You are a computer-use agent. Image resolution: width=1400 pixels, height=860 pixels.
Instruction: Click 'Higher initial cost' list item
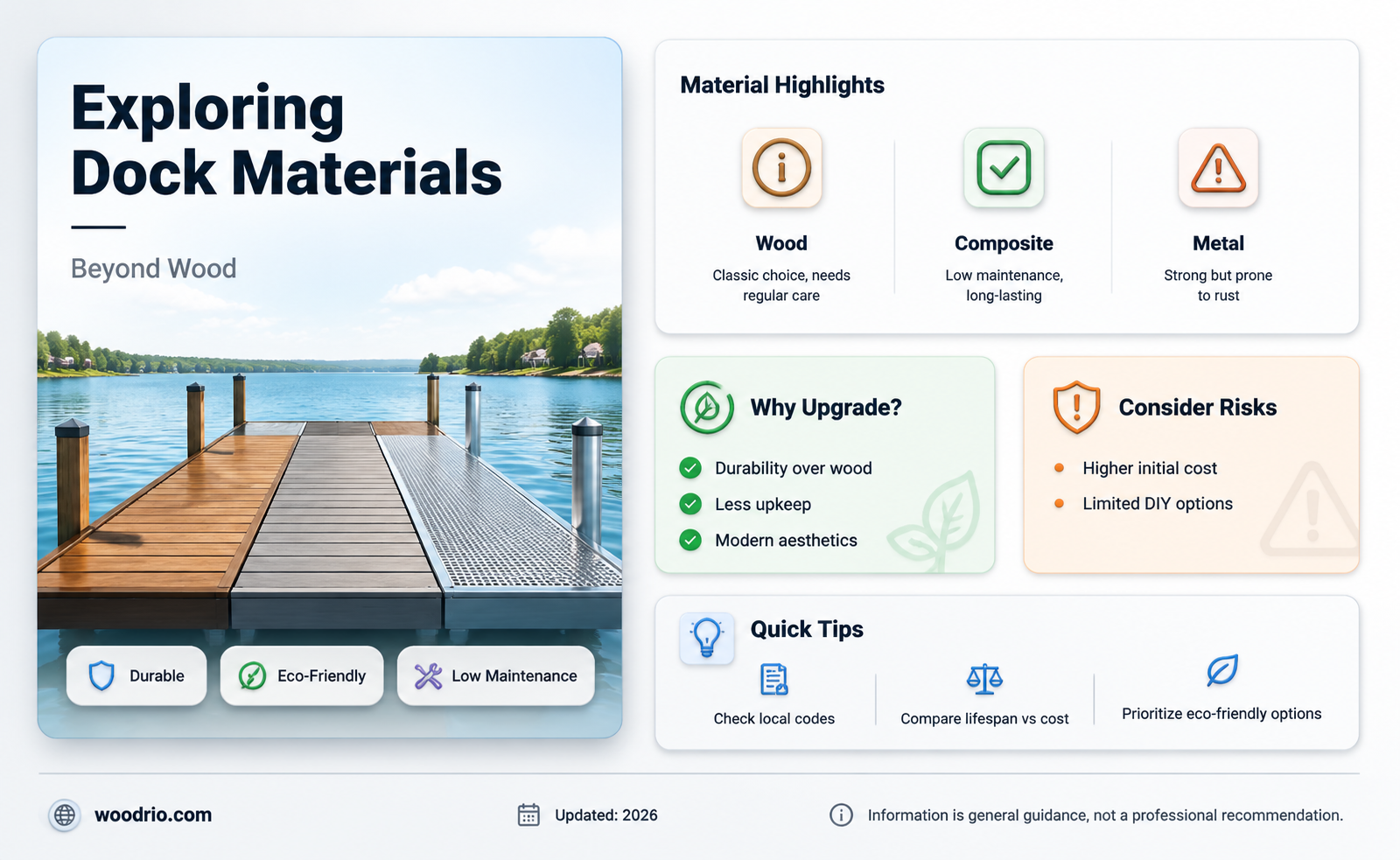point(1150,468)
